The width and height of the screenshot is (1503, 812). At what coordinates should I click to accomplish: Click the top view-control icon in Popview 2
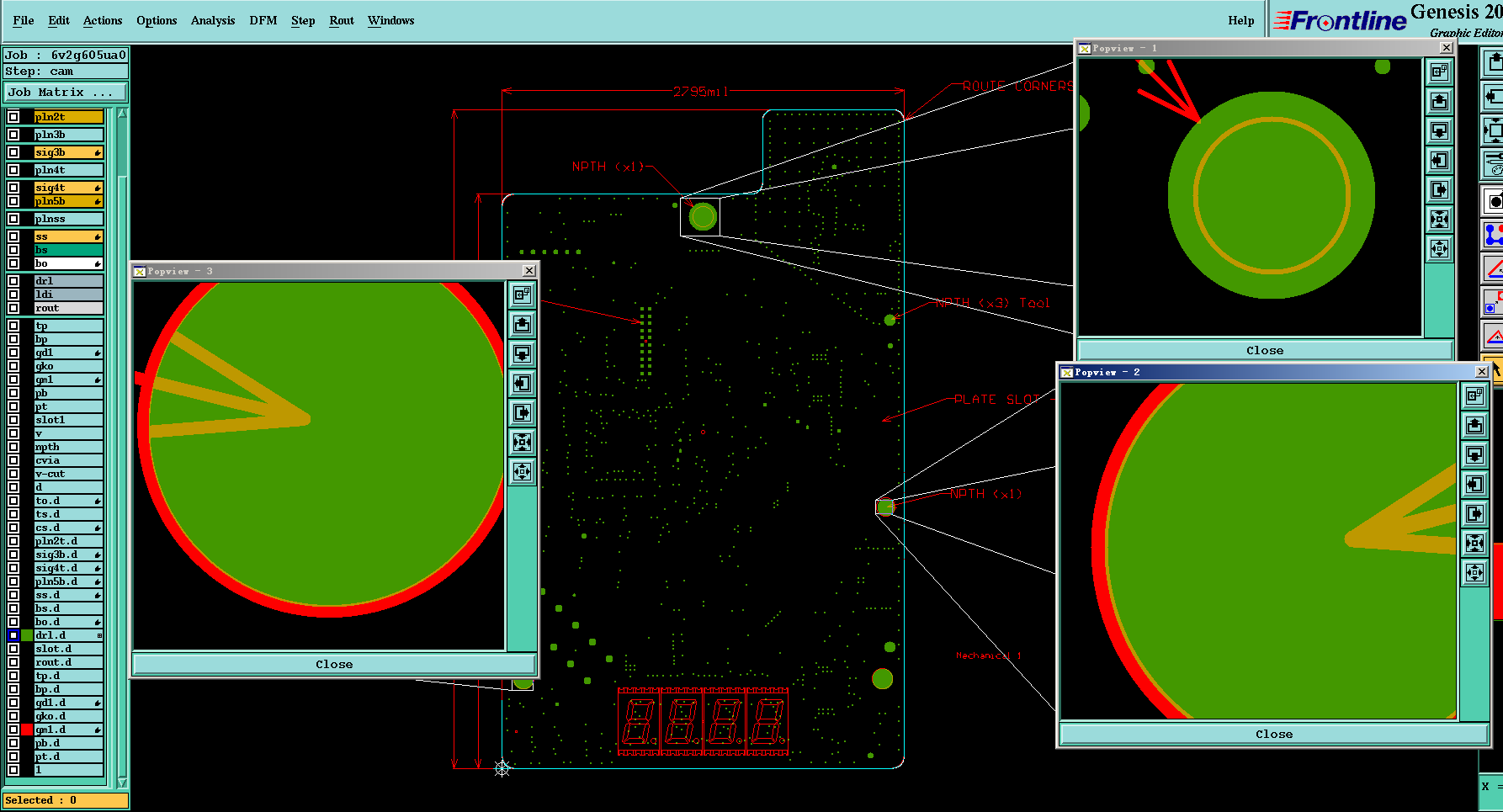1475,395
